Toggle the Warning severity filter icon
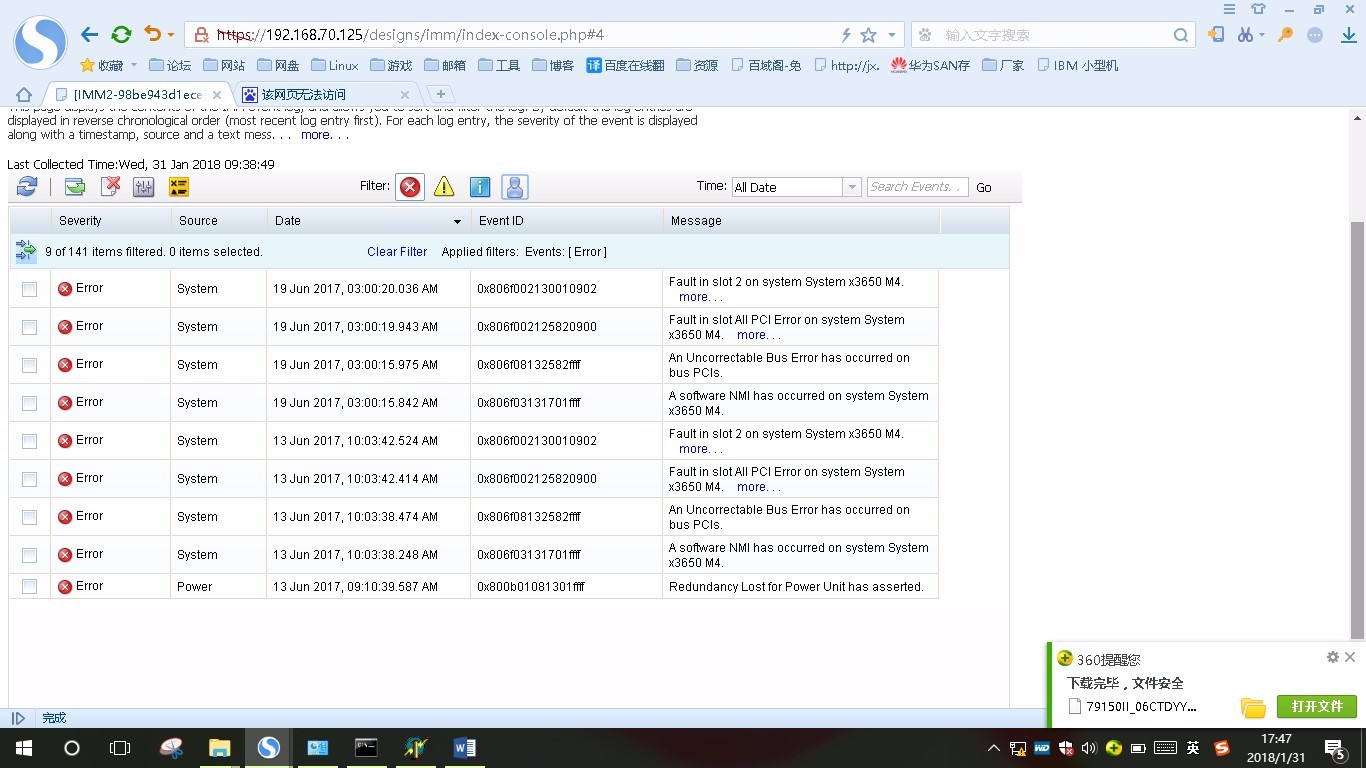 (444, 187)
